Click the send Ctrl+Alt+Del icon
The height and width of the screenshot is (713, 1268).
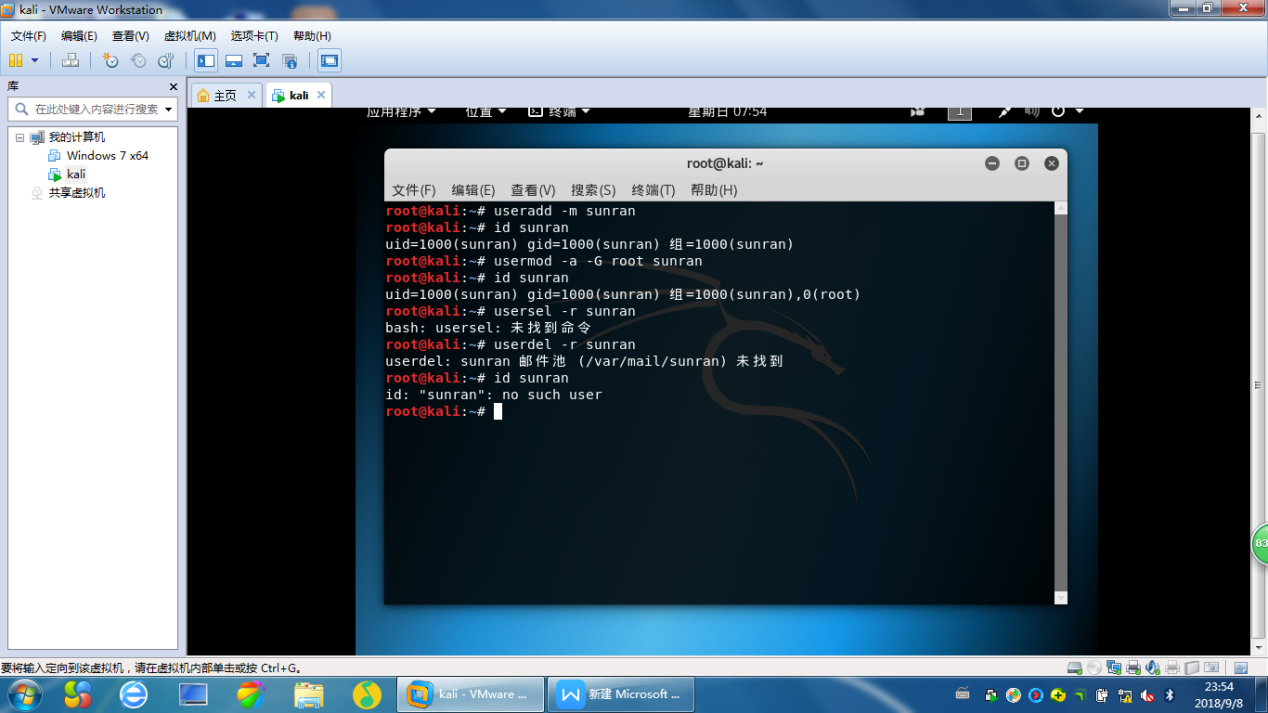(70, 61)
